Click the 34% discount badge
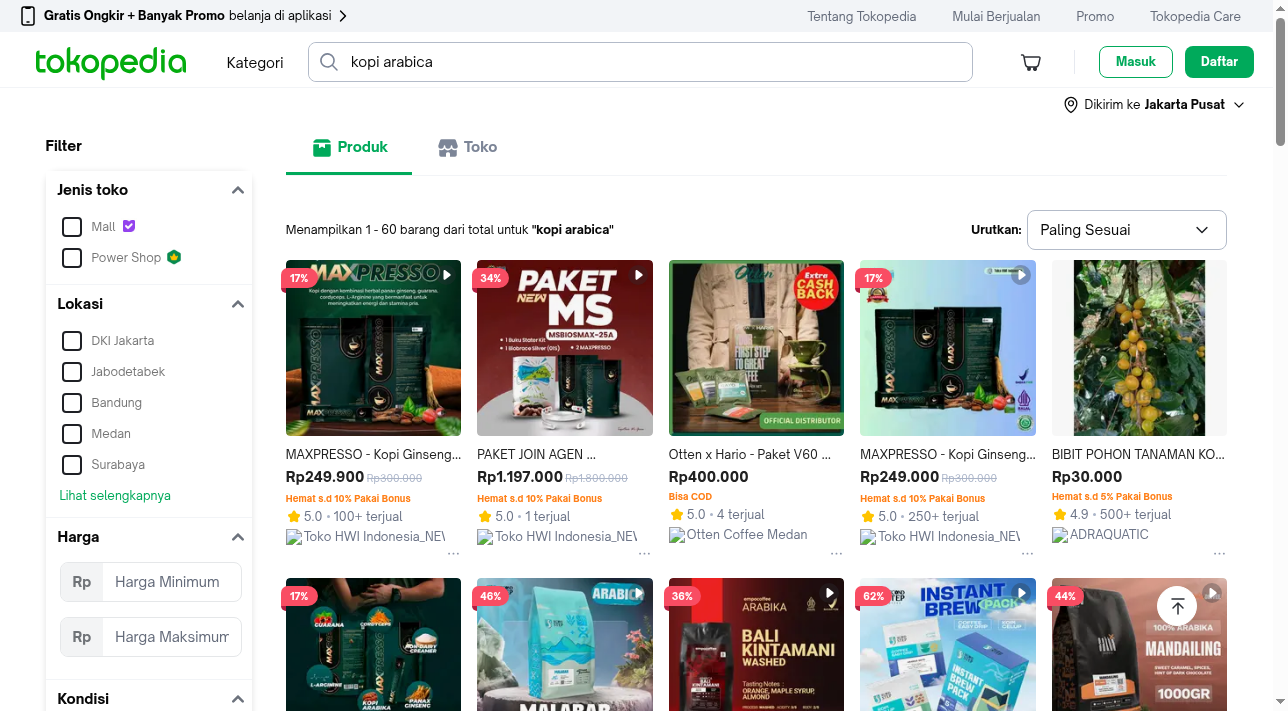The height and width of the screenshot is (711, 1288). click(x=491, y=278)
